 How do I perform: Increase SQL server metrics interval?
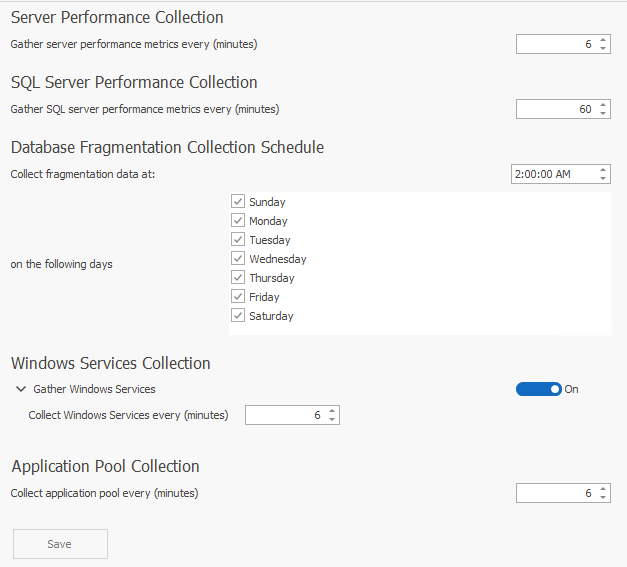pos(603,105)
